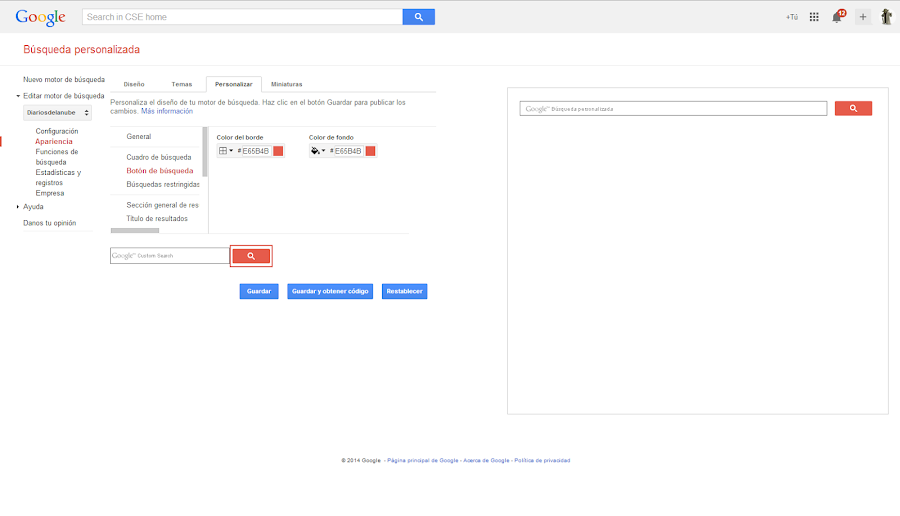Expand the Ayuda section

pos(18,207)
